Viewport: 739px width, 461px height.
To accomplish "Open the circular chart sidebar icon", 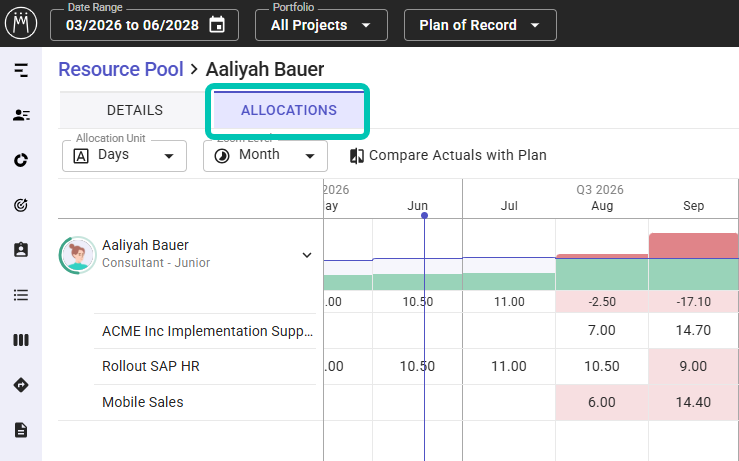I will (21, 160).
